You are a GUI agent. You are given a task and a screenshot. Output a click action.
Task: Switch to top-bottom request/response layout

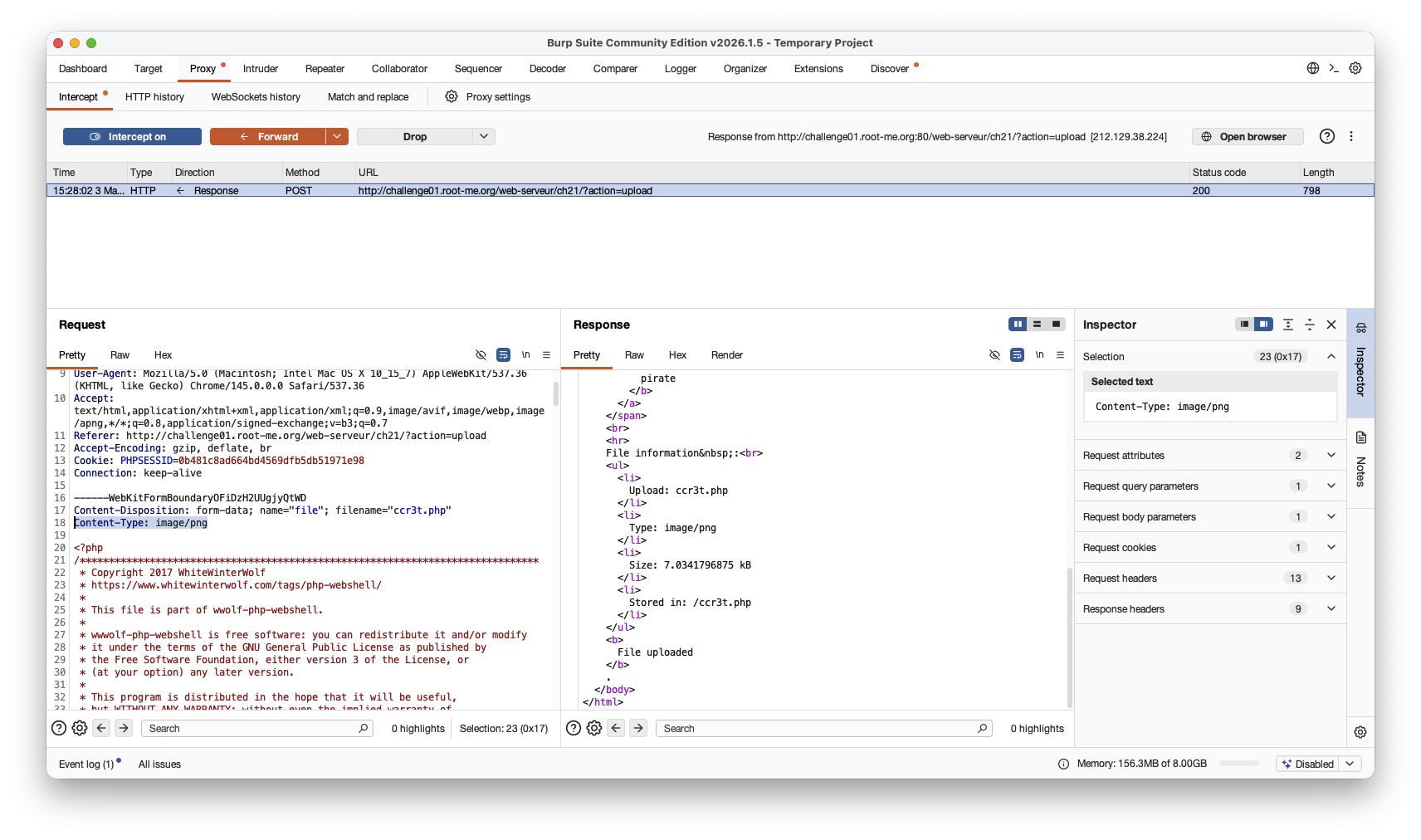(x=1037, y=324)
